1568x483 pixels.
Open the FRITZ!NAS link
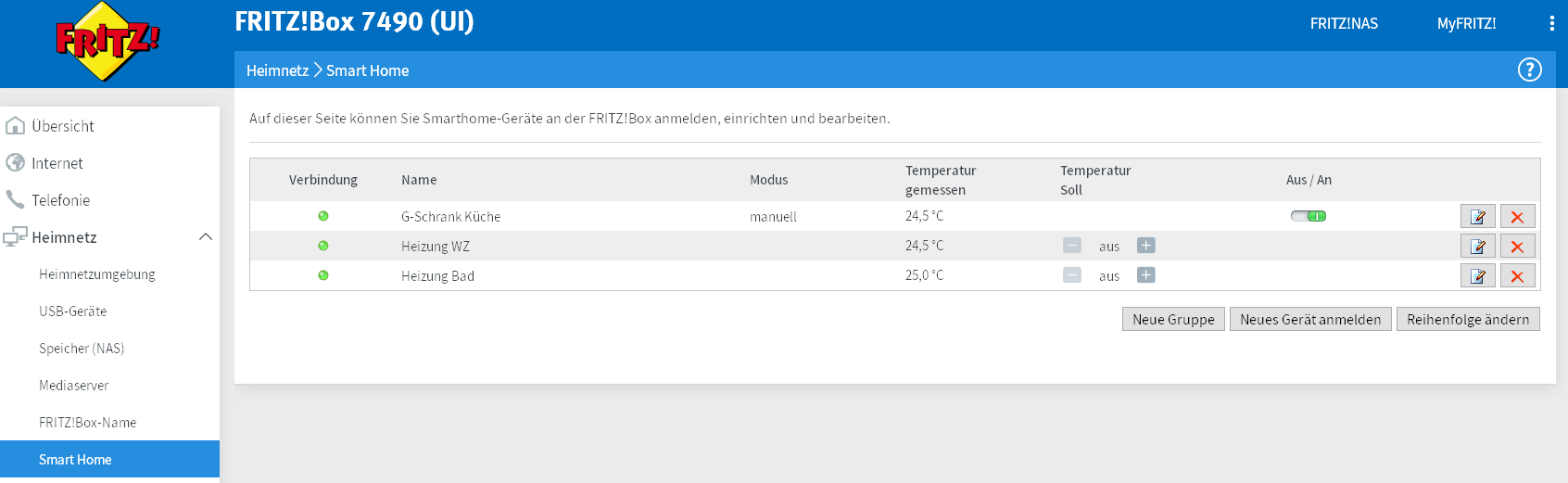[1344, 24]
